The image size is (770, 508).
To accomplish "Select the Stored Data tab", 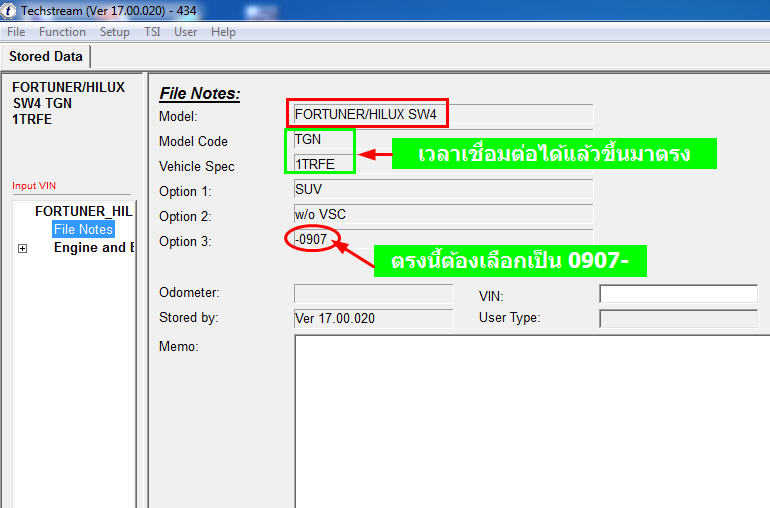I will (46, 56).
